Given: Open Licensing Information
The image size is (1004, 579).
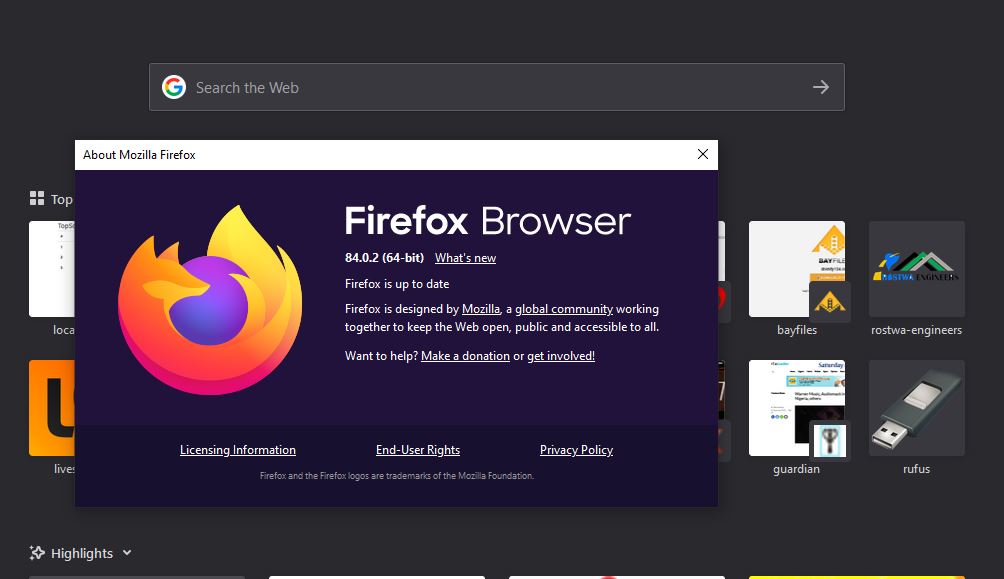Looking at the screenshot, I should coord(238,450).
